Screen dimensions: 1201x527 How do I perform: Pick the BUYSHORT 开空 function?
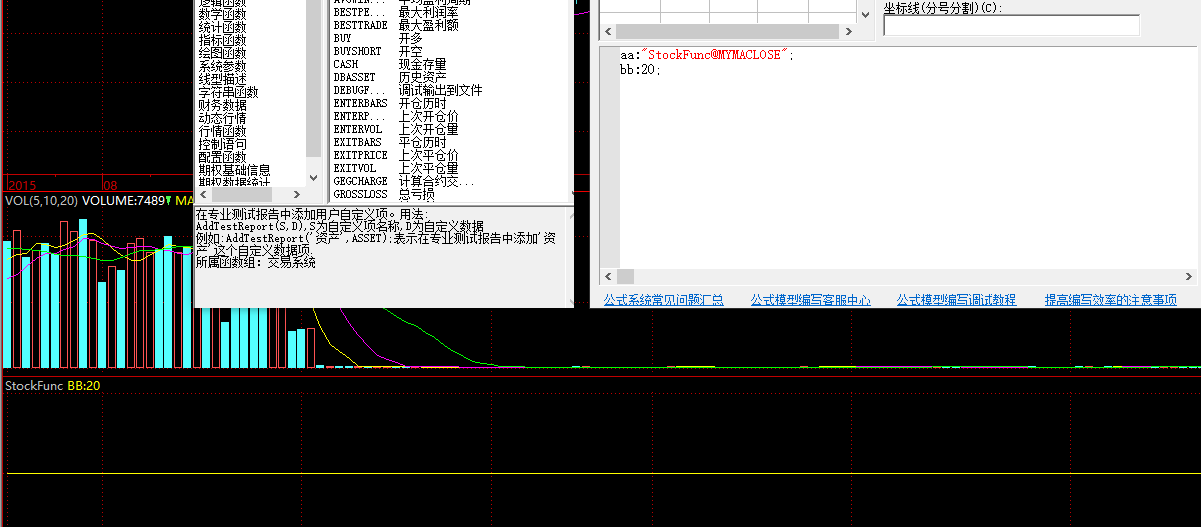(x=378, y=51)
